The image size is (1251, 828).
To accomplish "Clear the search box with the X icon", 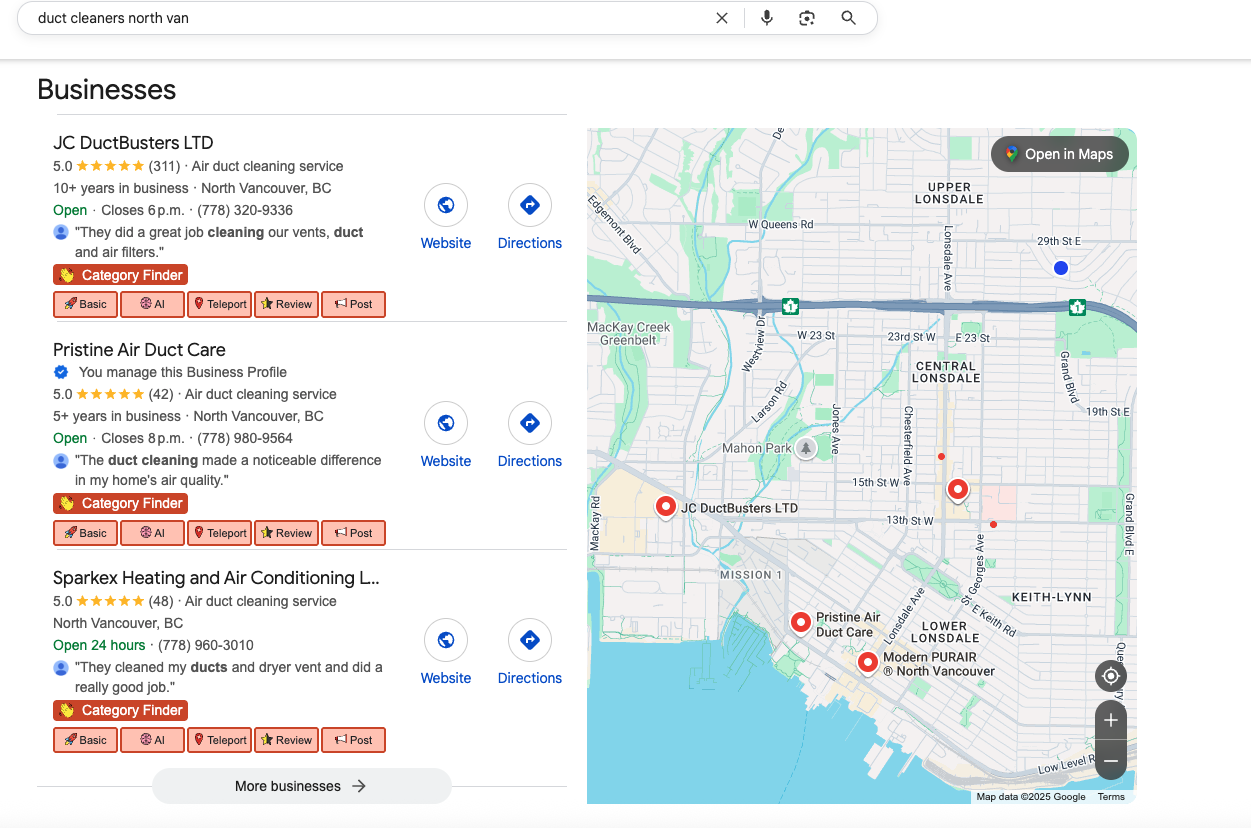I will pos(722,18).
